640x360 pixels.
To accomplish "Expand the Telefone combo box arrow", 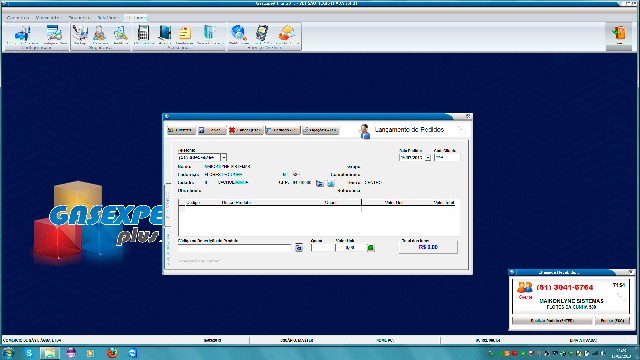I will [x=224, y=157].
